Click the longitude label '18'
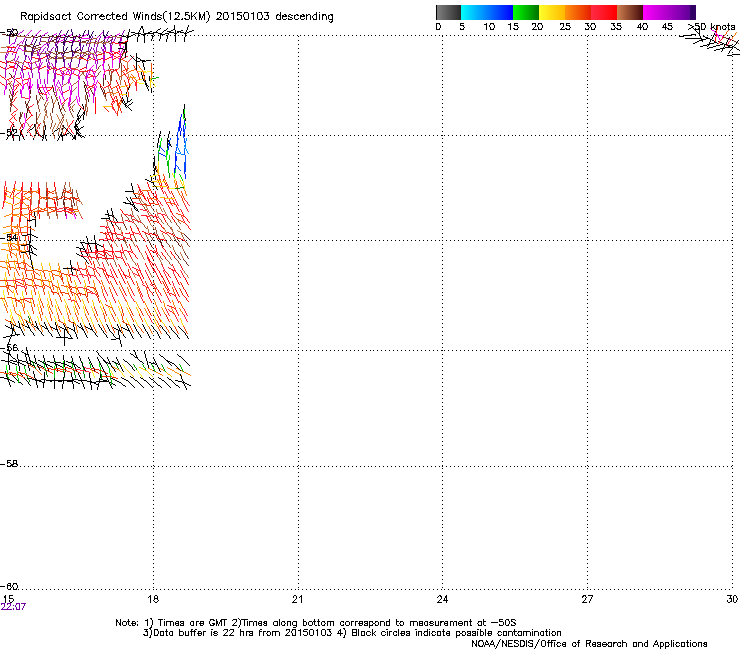The width and height of the screenshot is (740, 650). (153, 599)
